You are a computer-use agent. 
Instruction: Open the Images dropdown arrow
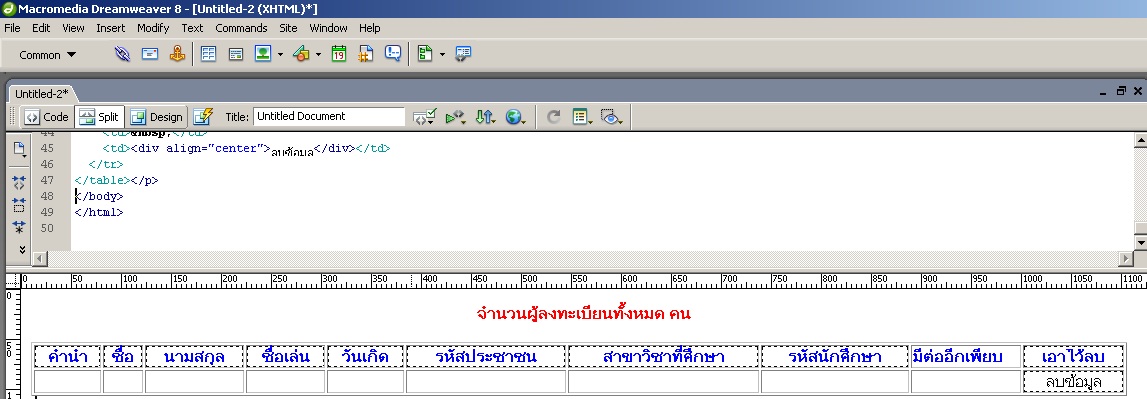click(x=280, y=54)
